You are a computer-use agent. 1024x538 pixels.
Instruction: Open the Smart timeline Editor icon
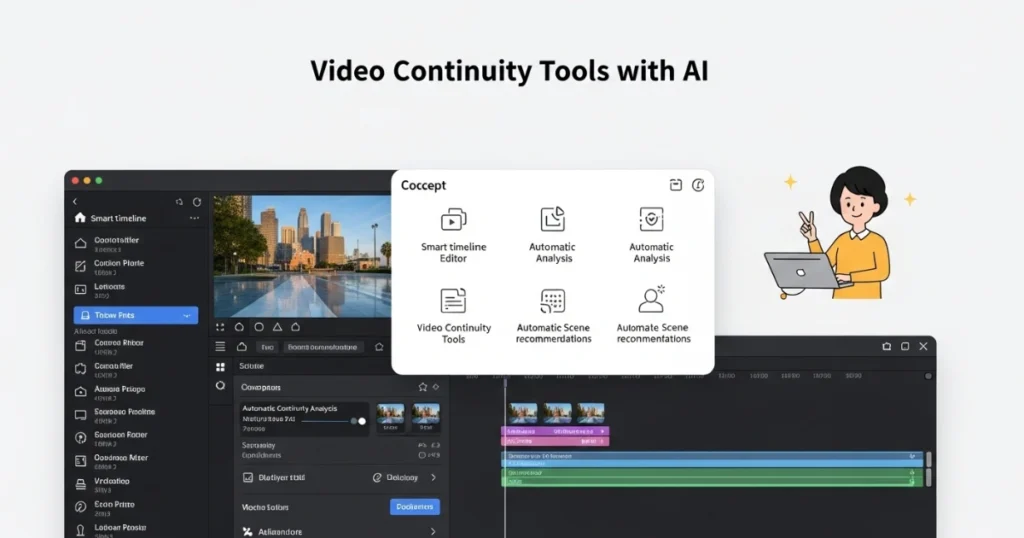point(453,220)
